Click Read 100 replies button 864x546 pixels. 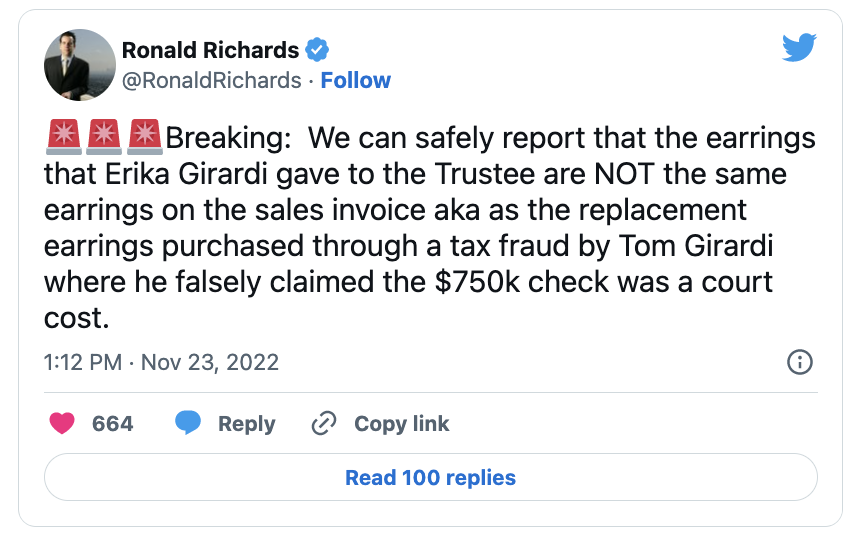(x=430, y=477)
